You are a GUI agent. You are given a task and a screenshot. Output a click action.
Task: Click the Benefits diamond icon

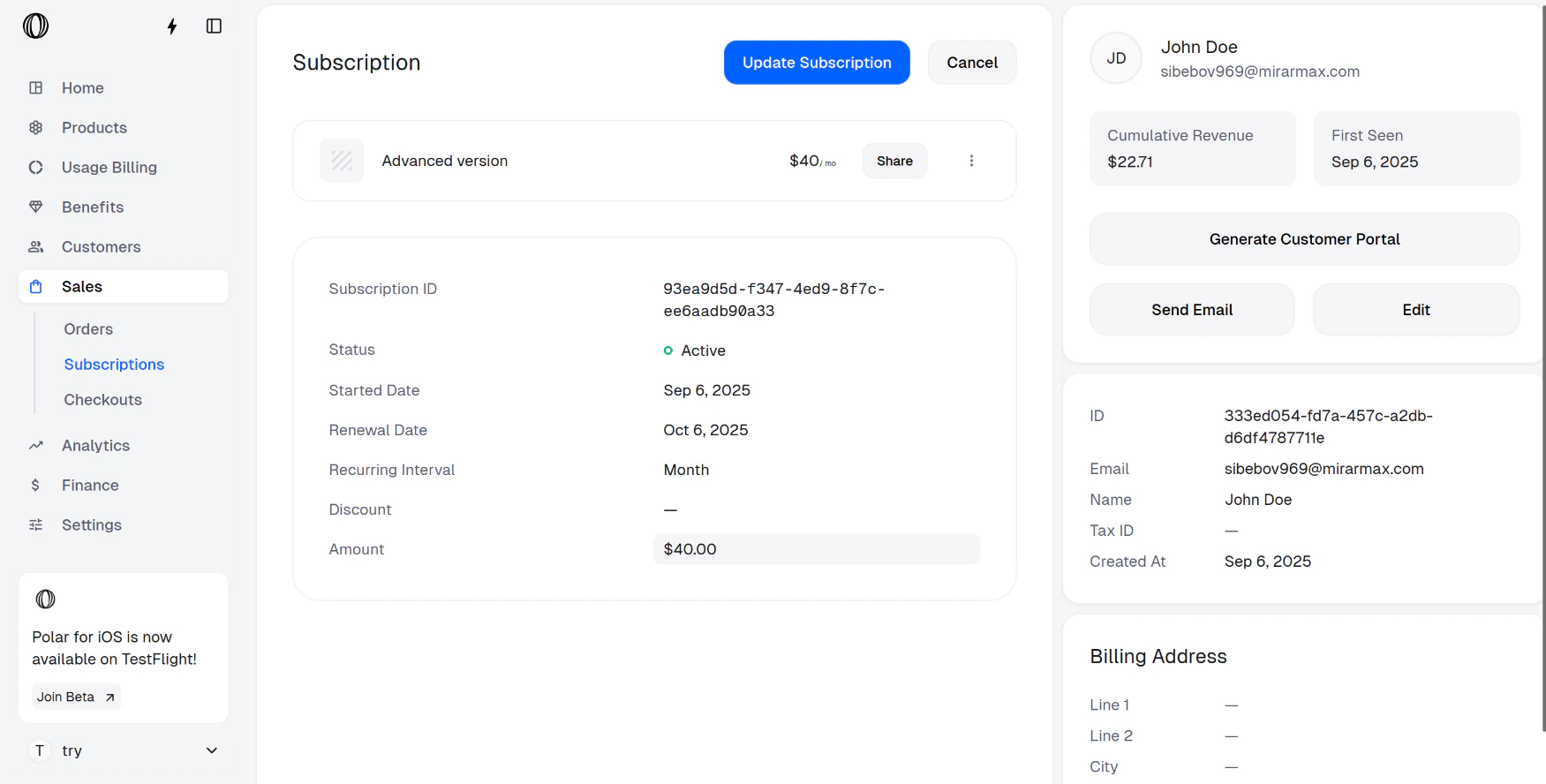point(36,207)
